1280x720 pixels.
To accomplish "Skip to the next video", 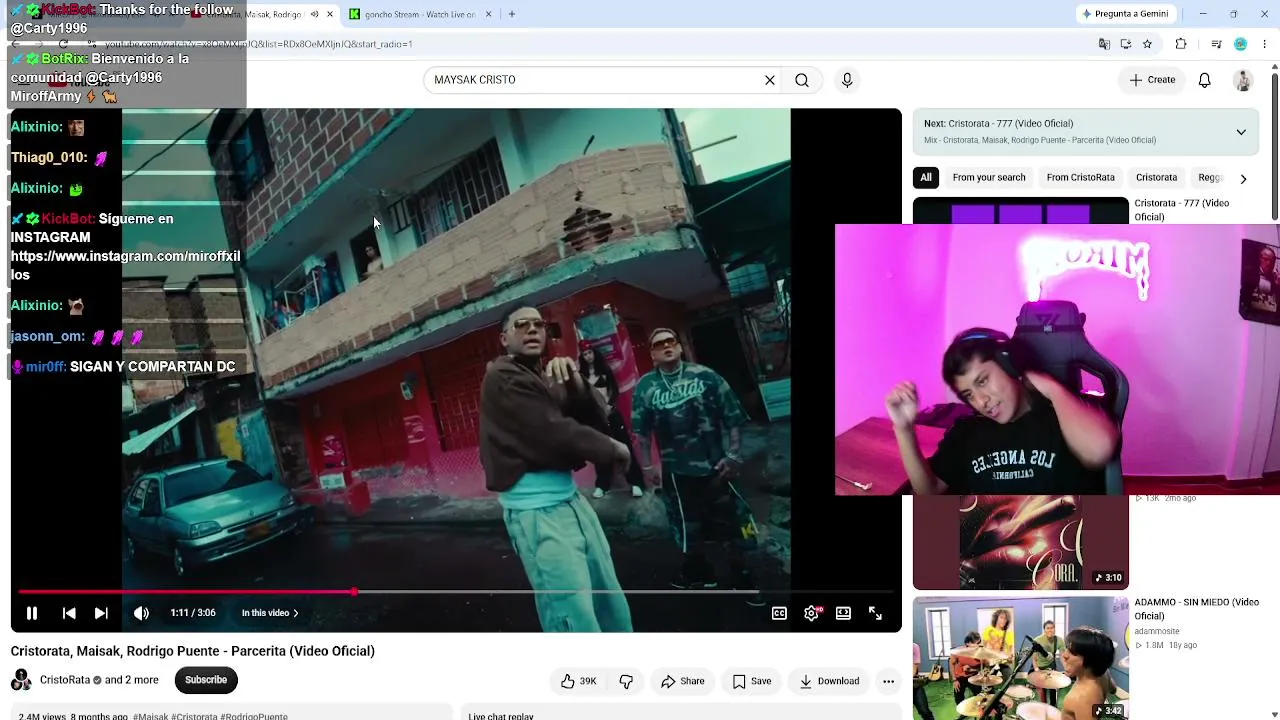I will tap(101, 613).
